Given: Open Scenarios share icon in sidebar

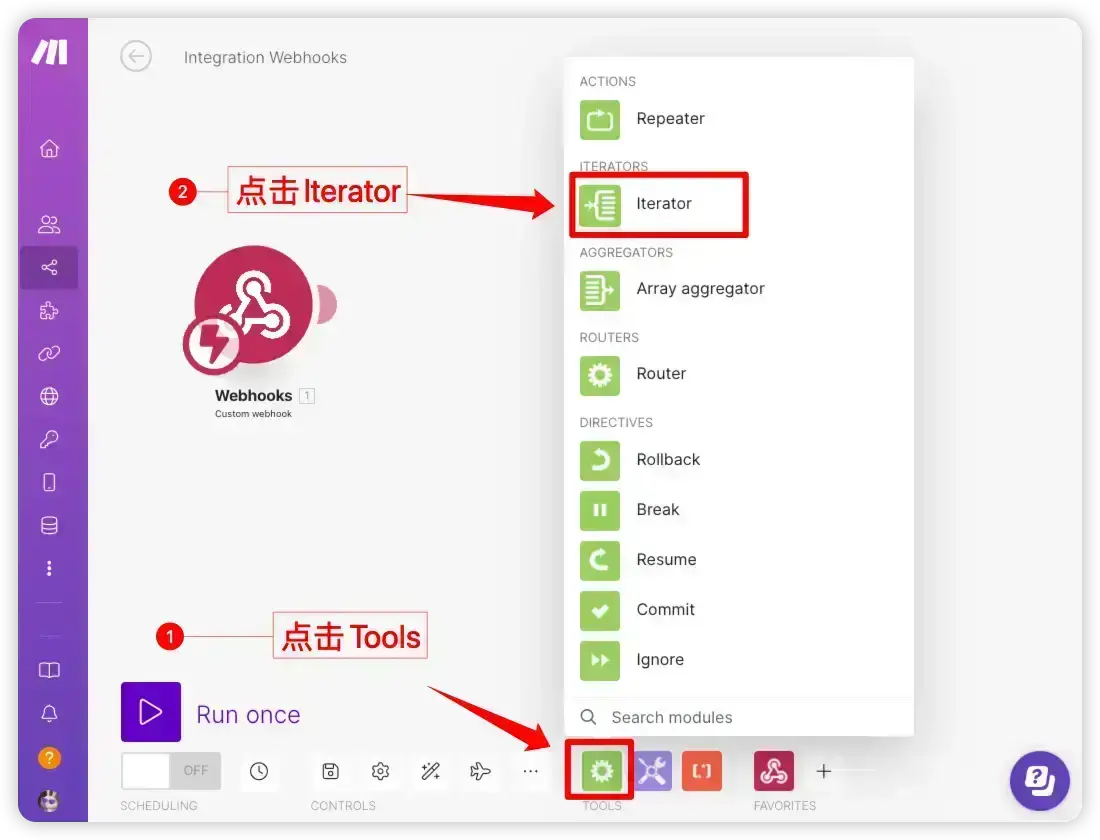Looking at the screenshot, I should tap(49, 267).
